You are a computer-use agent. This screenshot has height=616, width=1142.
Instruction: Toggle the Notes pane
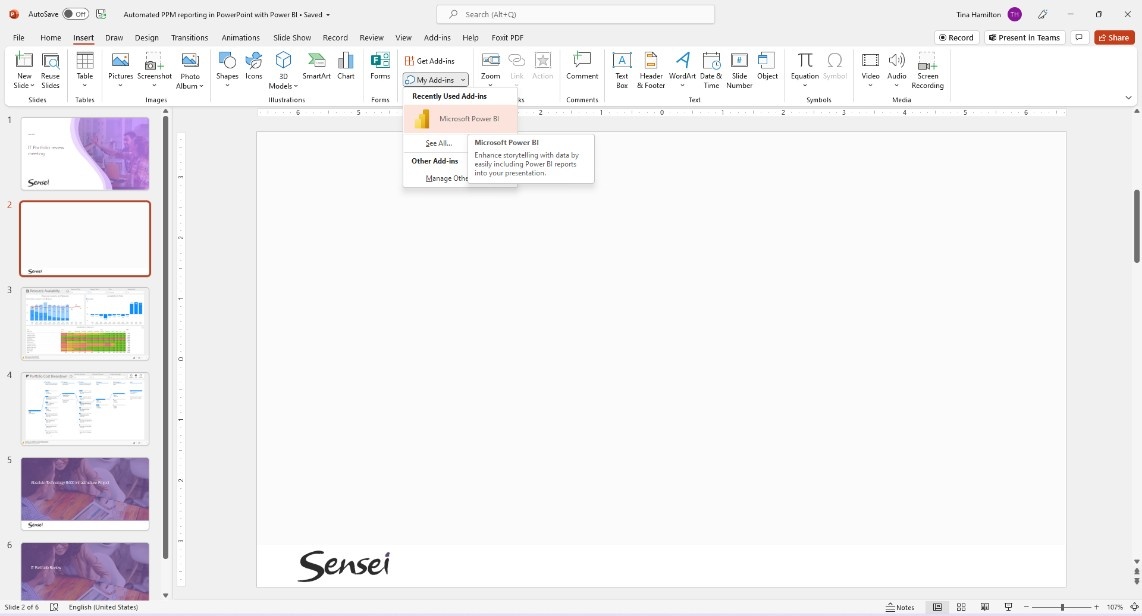click(x=900, y=607)
